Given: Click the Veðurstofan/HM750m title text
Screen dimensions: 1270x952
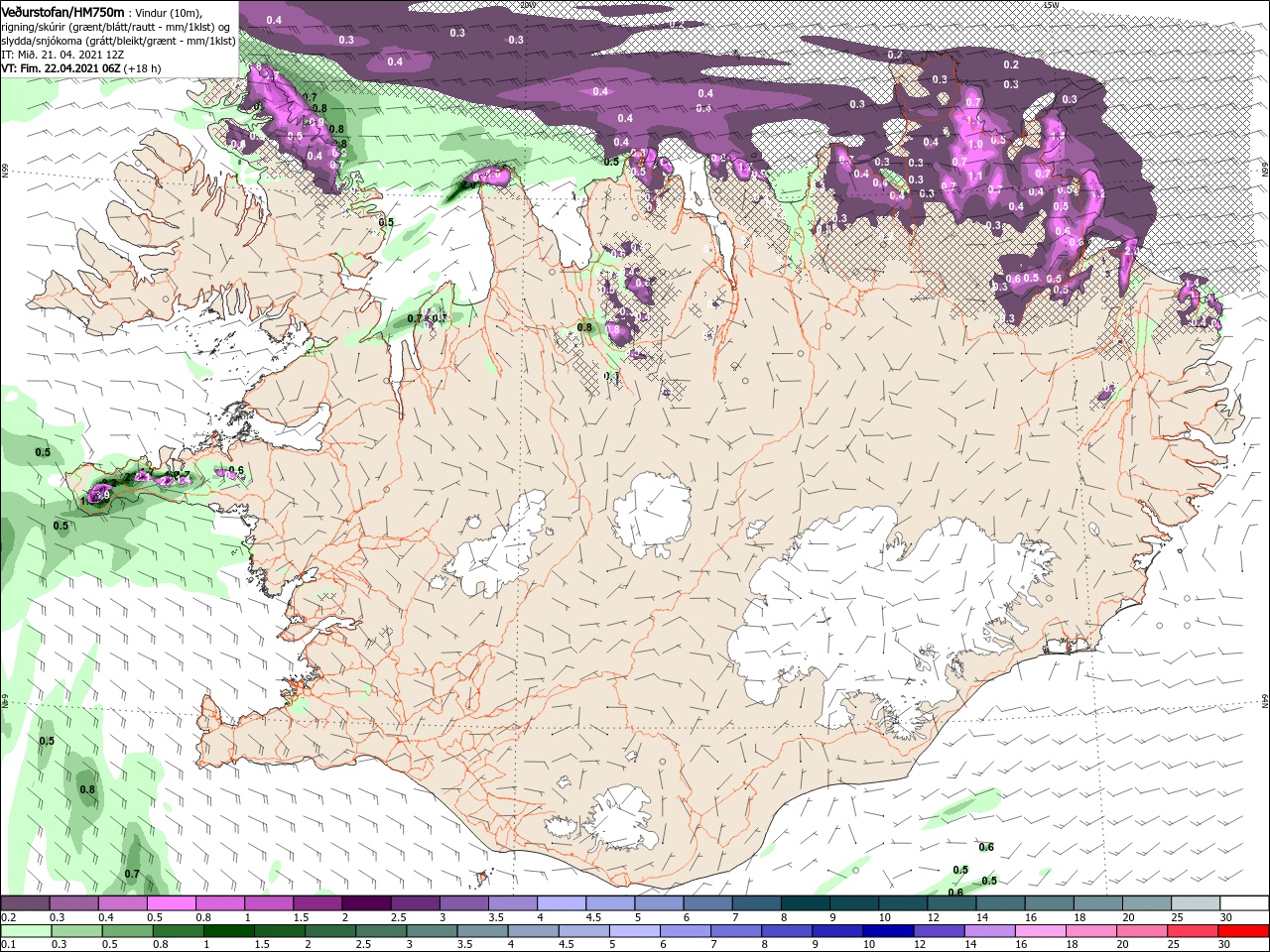Looking at the screenshot, I should 63,12.
